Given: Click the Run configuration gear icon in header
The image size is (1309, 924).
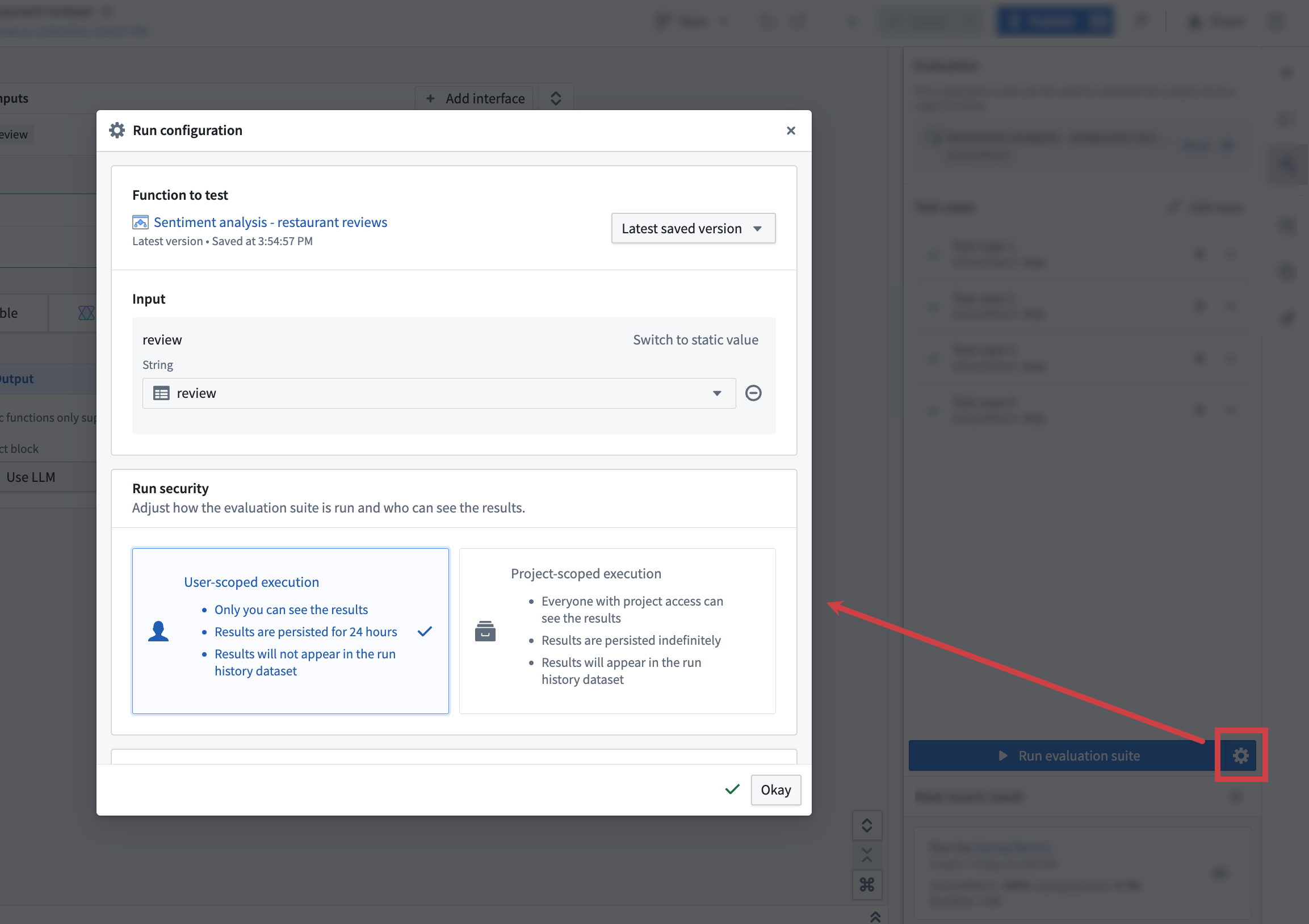Looking at the screenshot, I should tap(117, 131).
